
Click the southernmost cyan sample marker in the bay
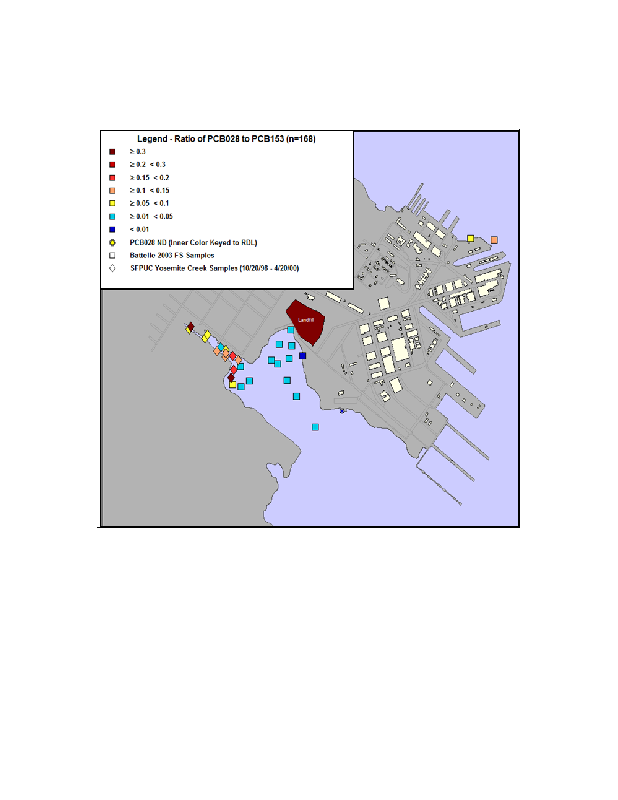(x=315, y=427)
